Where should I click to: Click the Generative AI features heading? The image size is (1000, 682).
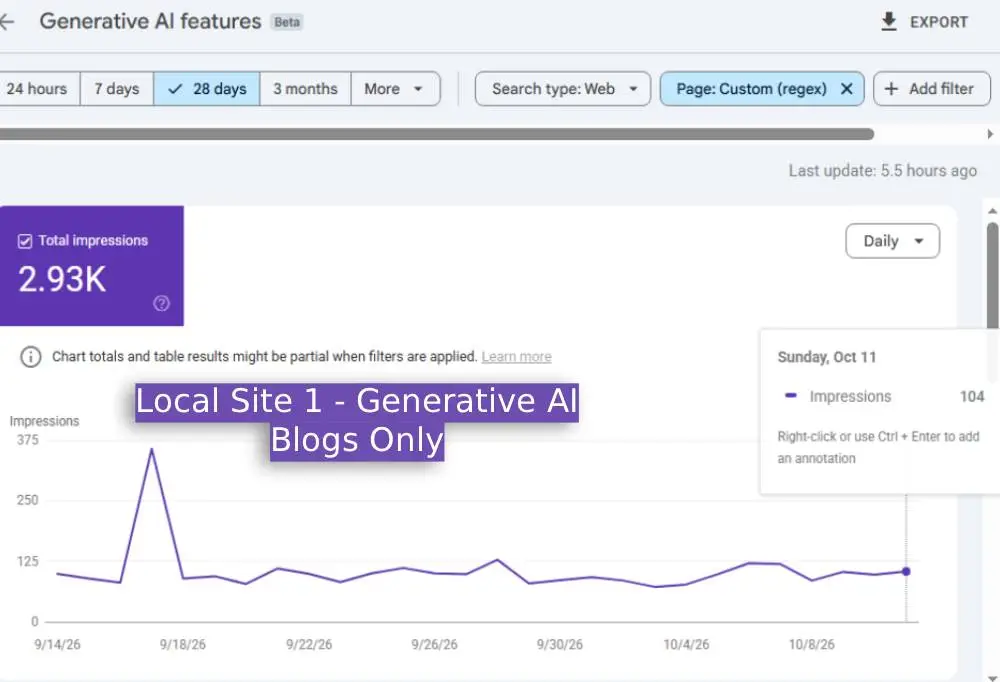point(151,22)
